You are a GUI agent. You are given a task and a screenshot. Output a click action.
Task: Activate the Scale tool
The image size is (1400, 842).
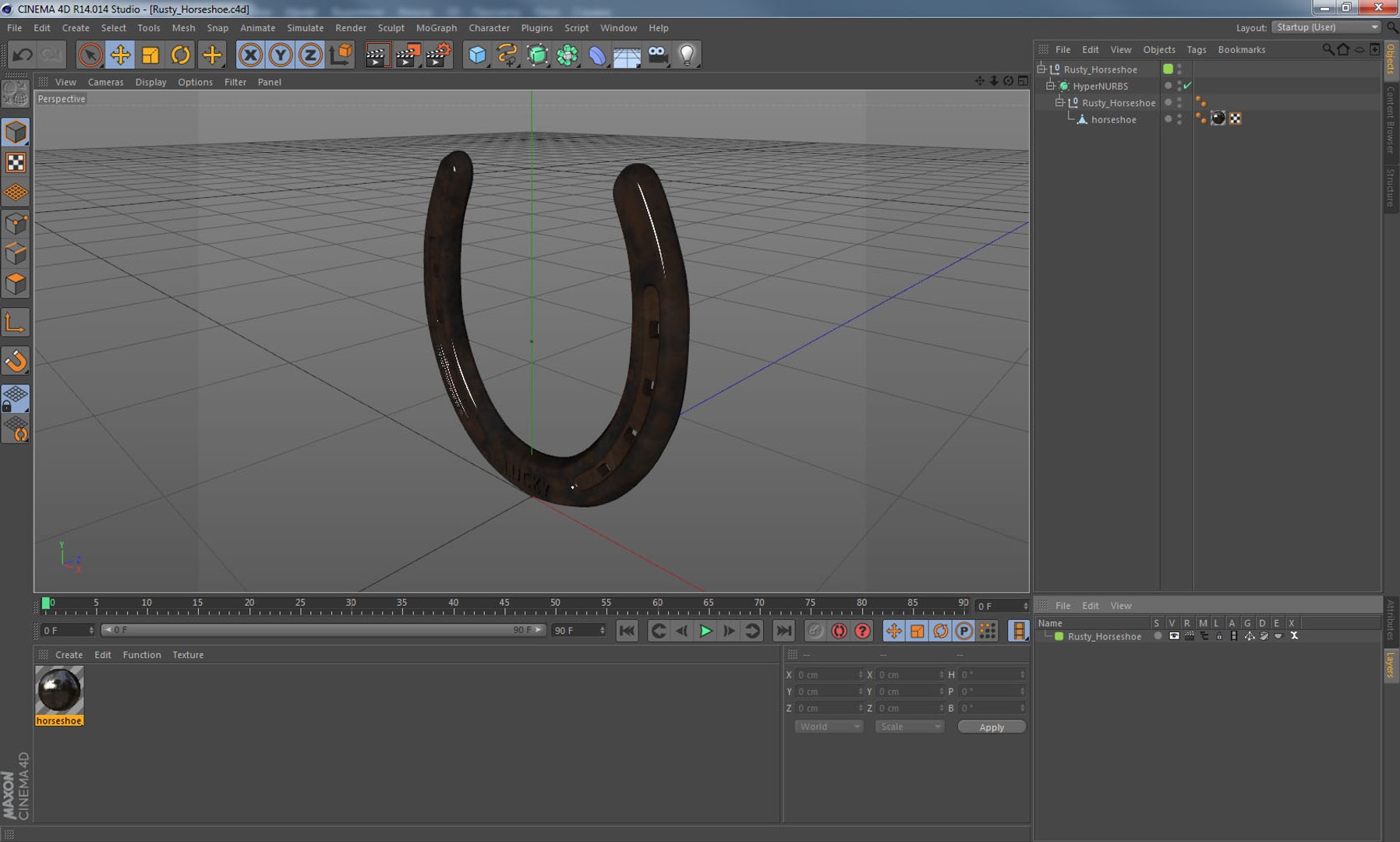(x=150, y=55)
